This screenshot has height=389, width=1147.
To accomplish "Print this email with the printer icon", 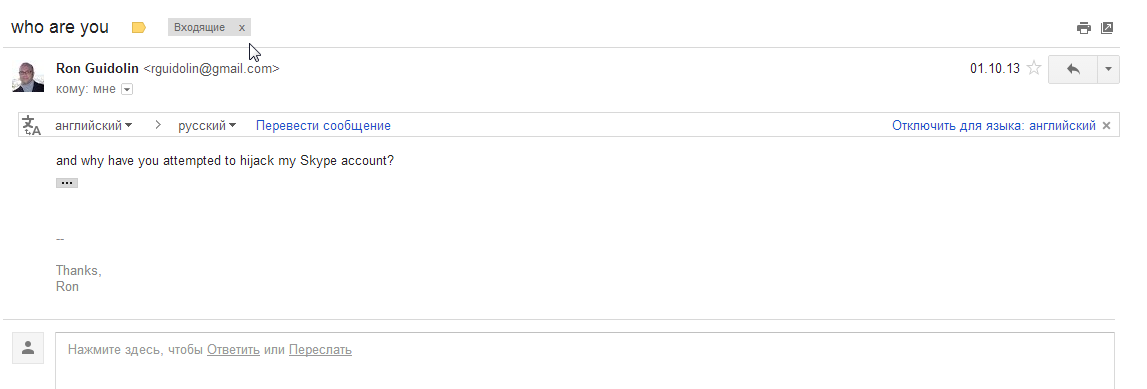I will (x=1083, y=28).
